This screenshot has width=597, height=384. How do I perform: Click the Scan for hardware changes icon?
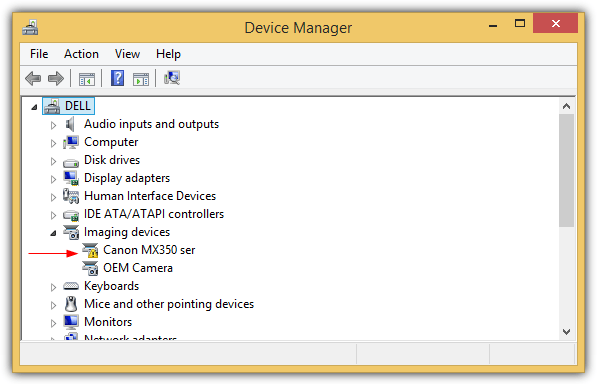pyautogui.click(x=172, y=78)
